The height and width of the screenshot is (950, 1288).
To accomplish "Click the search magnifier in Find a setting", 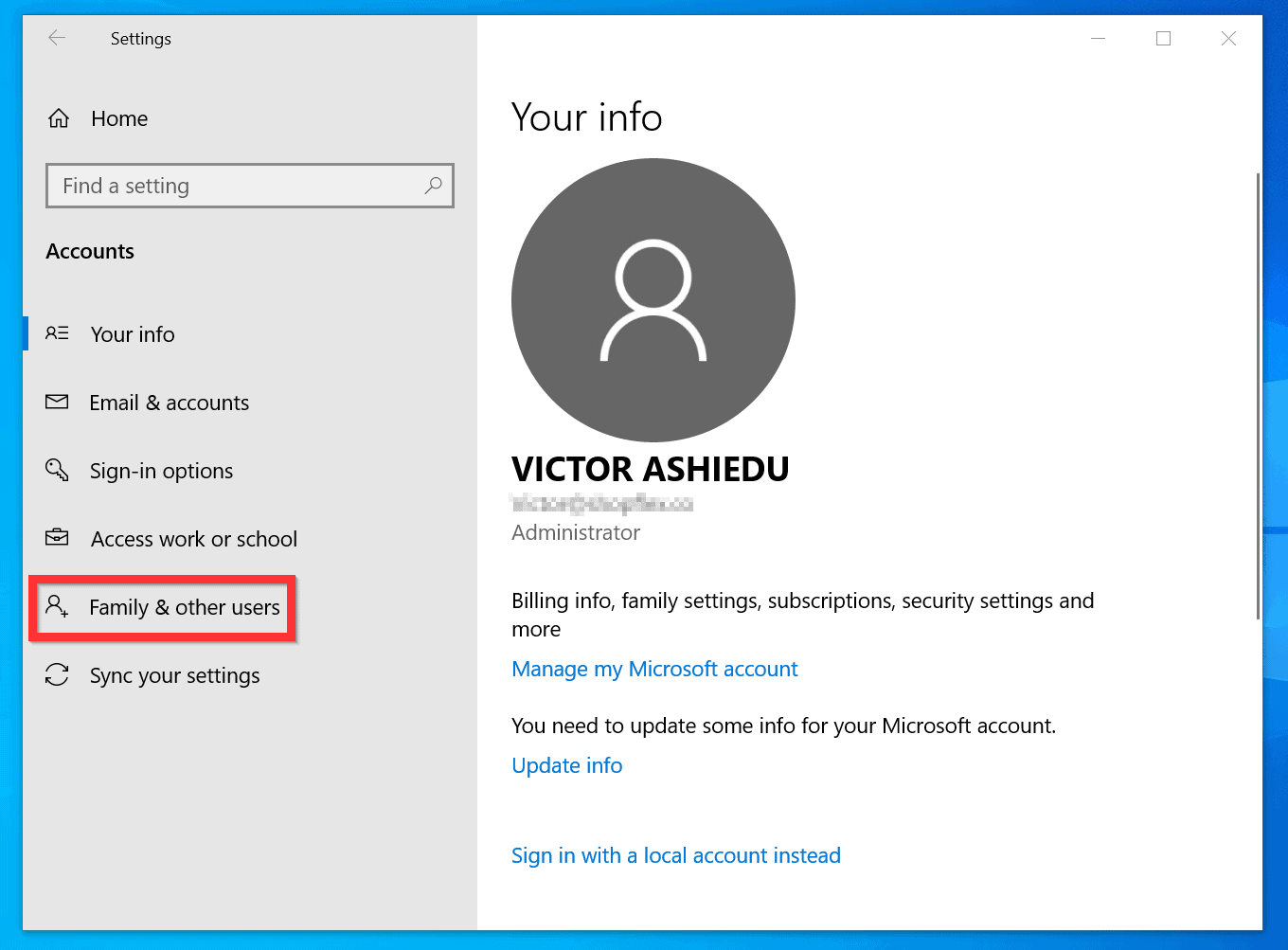I will click(x=433, y=186).
